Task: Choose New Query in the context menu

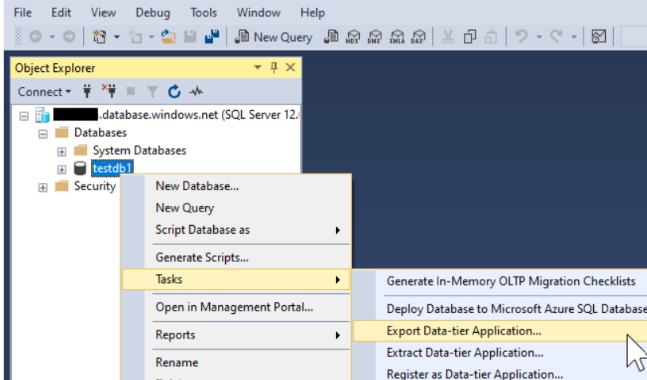Action: (x=236, y=208)
